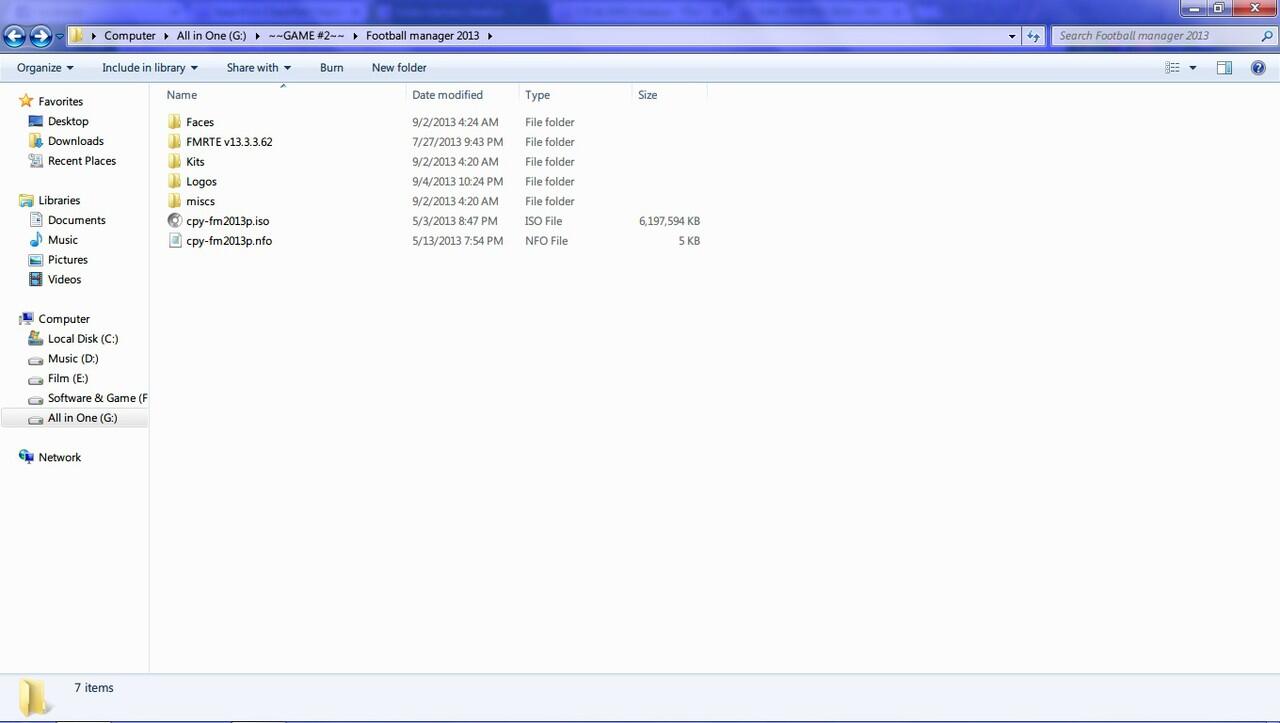1280x723 pixels.
Task: Open the Music library
Action: tap(62, 240)
